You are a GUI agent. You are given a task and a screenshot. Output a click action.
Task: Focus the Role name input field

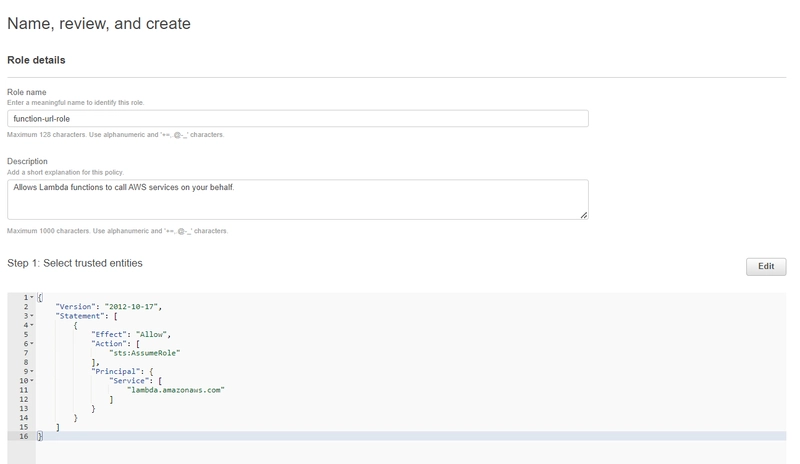click(x=297, y=118)
